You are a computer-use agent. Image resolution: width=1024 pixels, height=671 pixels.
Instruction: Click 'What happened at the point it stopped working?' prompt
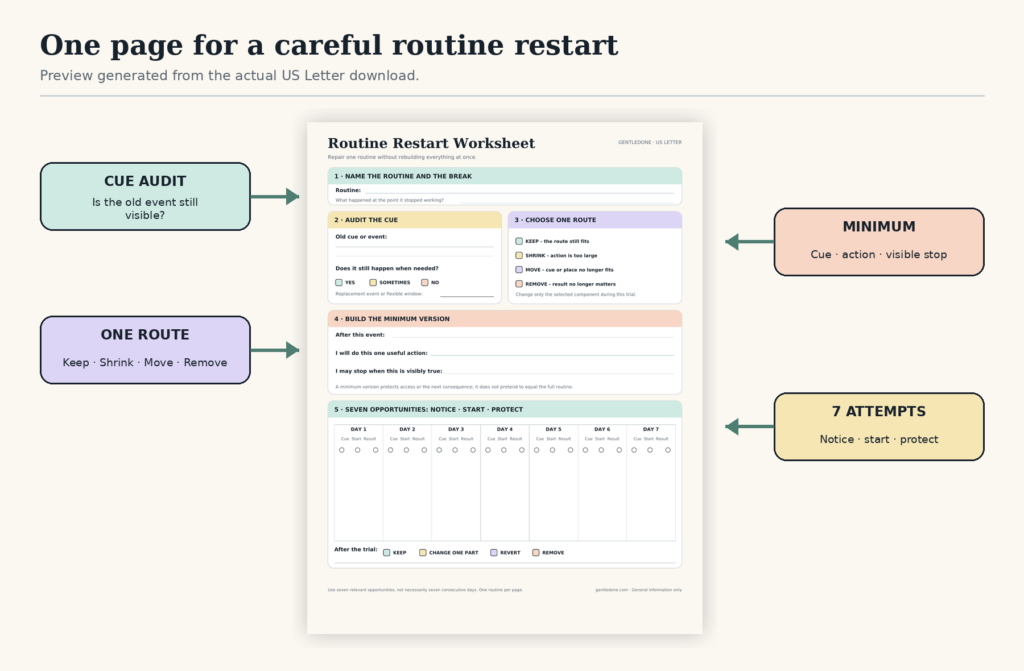pyautogui.click(x=389, y=200)
